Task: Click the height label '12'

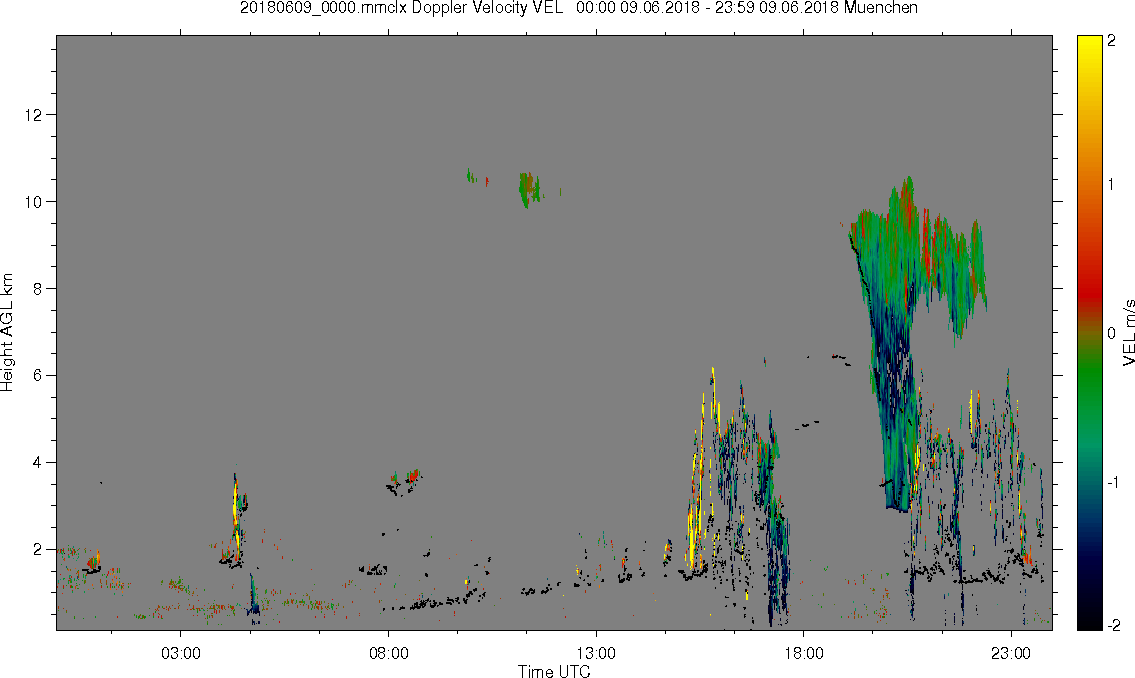Action: pos(33,114)
